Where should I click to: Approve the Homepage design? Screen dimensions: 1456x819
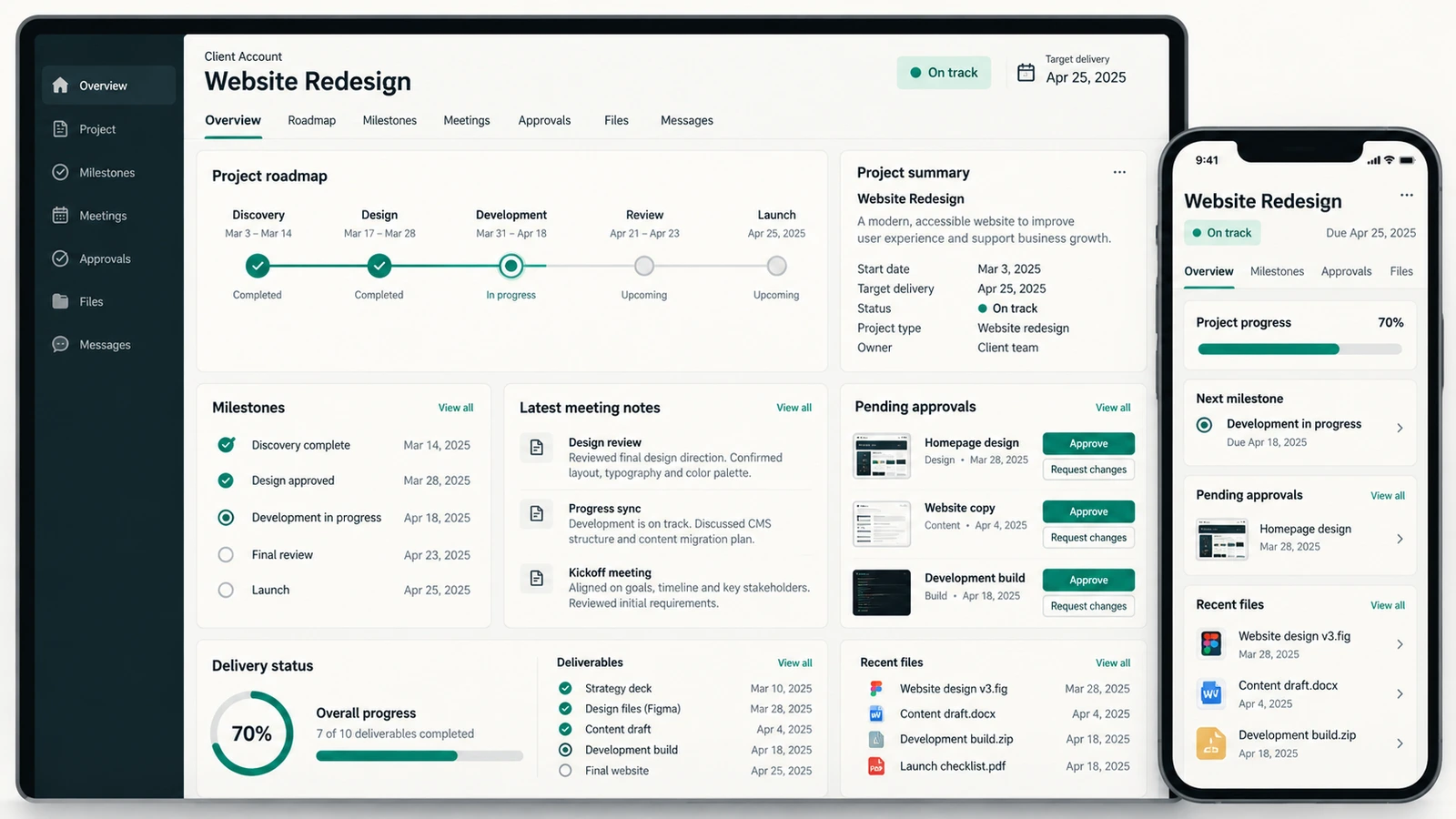(1088, 443)
